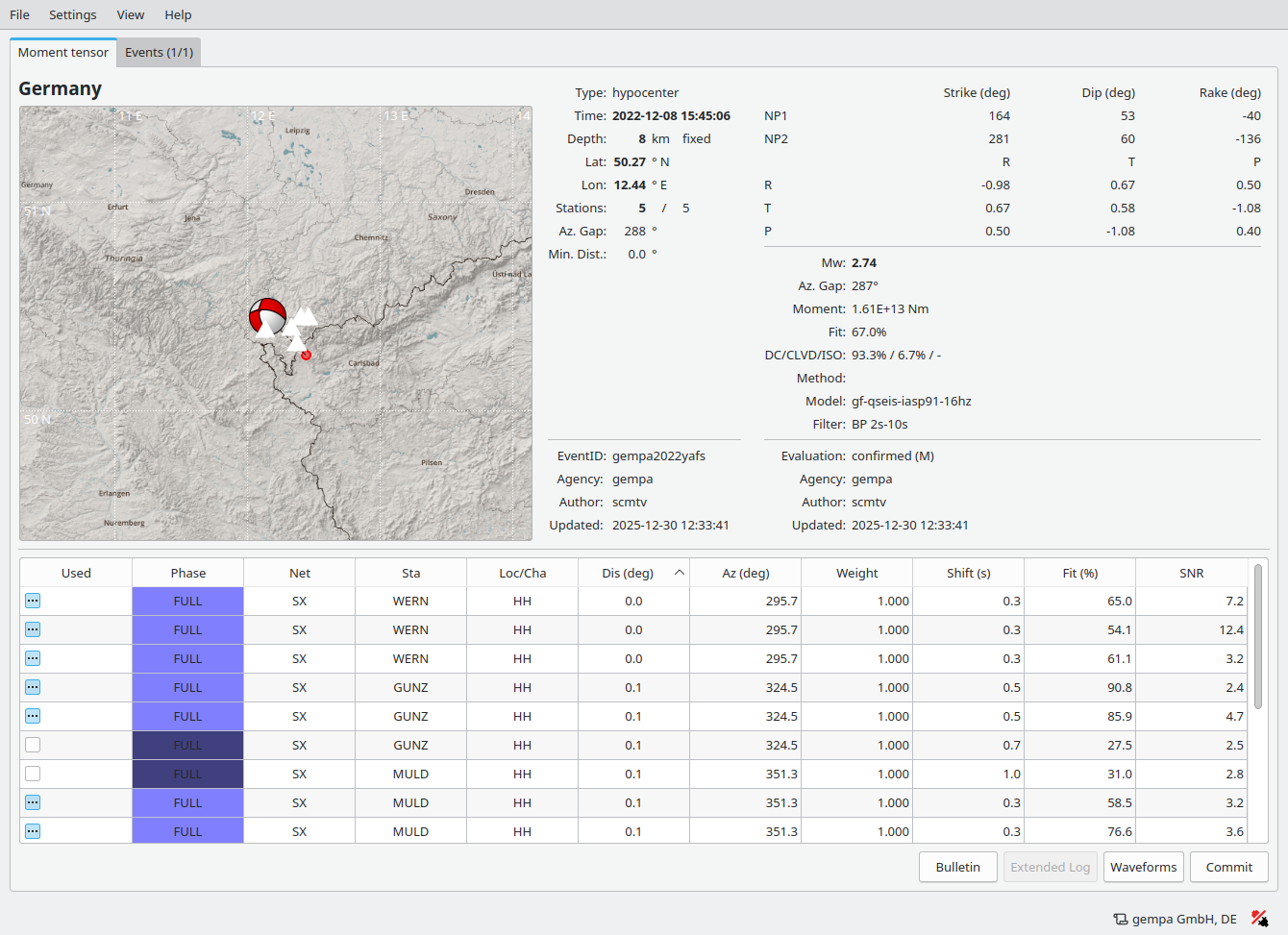Image resolution: width=1288 pixels, height=935 pixels.
Task: Click the dark purple FULL cell for MULD
Action: [x=187, y=774]
